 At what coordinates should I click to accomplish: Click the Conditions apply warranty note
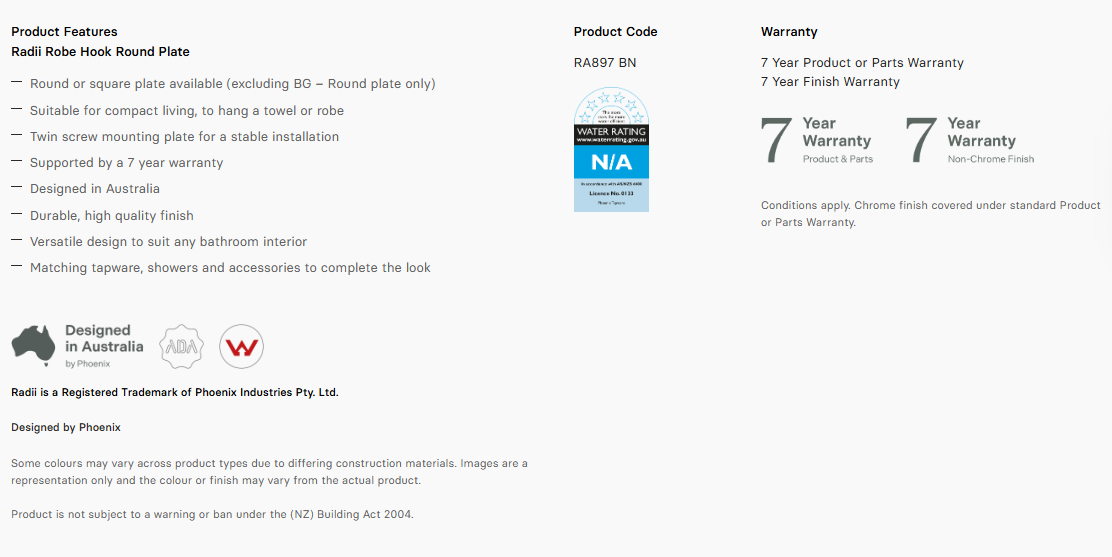tap(930, 214)
